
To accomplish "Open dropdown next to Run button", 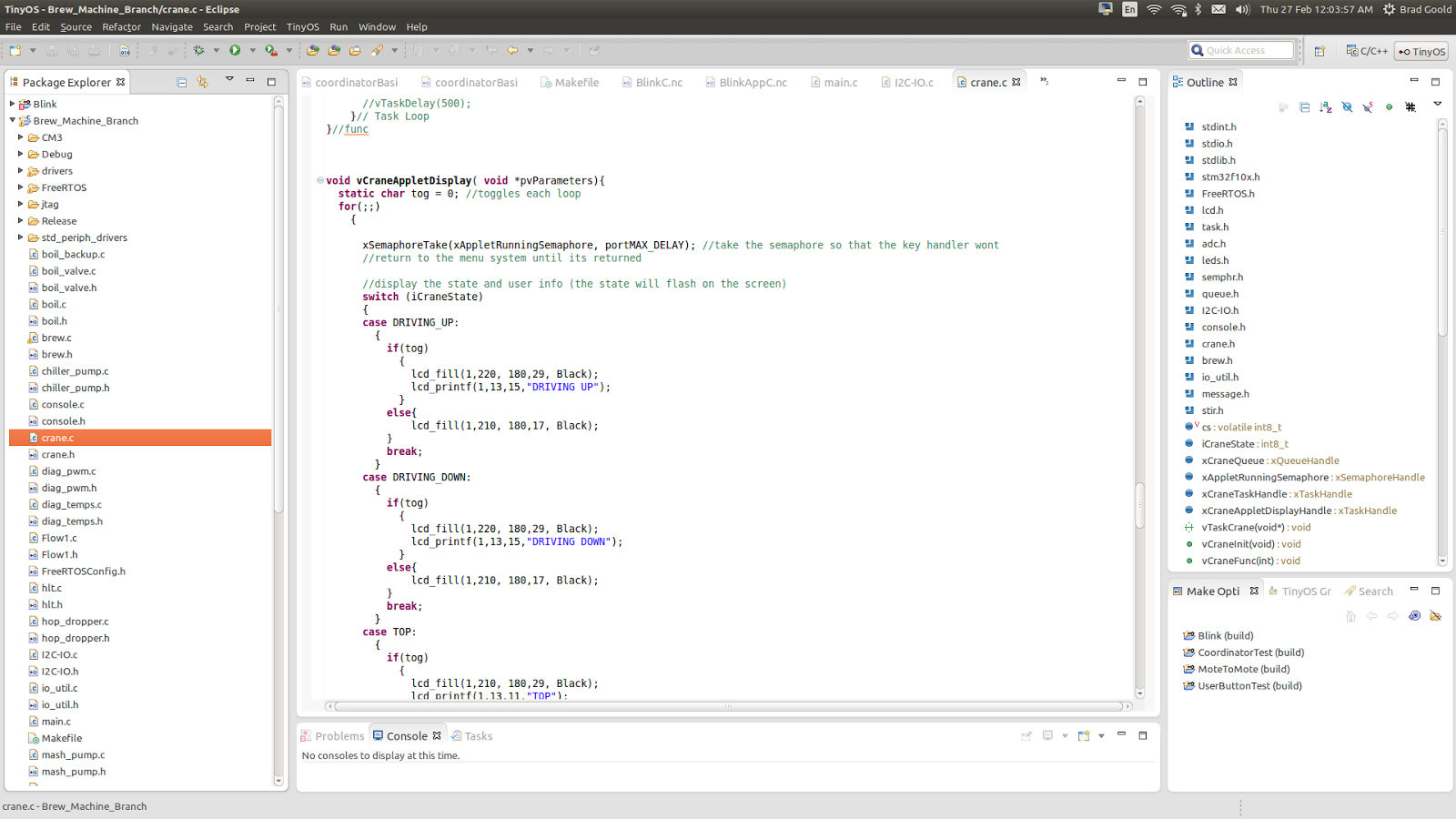I will (x=253, y=50).
